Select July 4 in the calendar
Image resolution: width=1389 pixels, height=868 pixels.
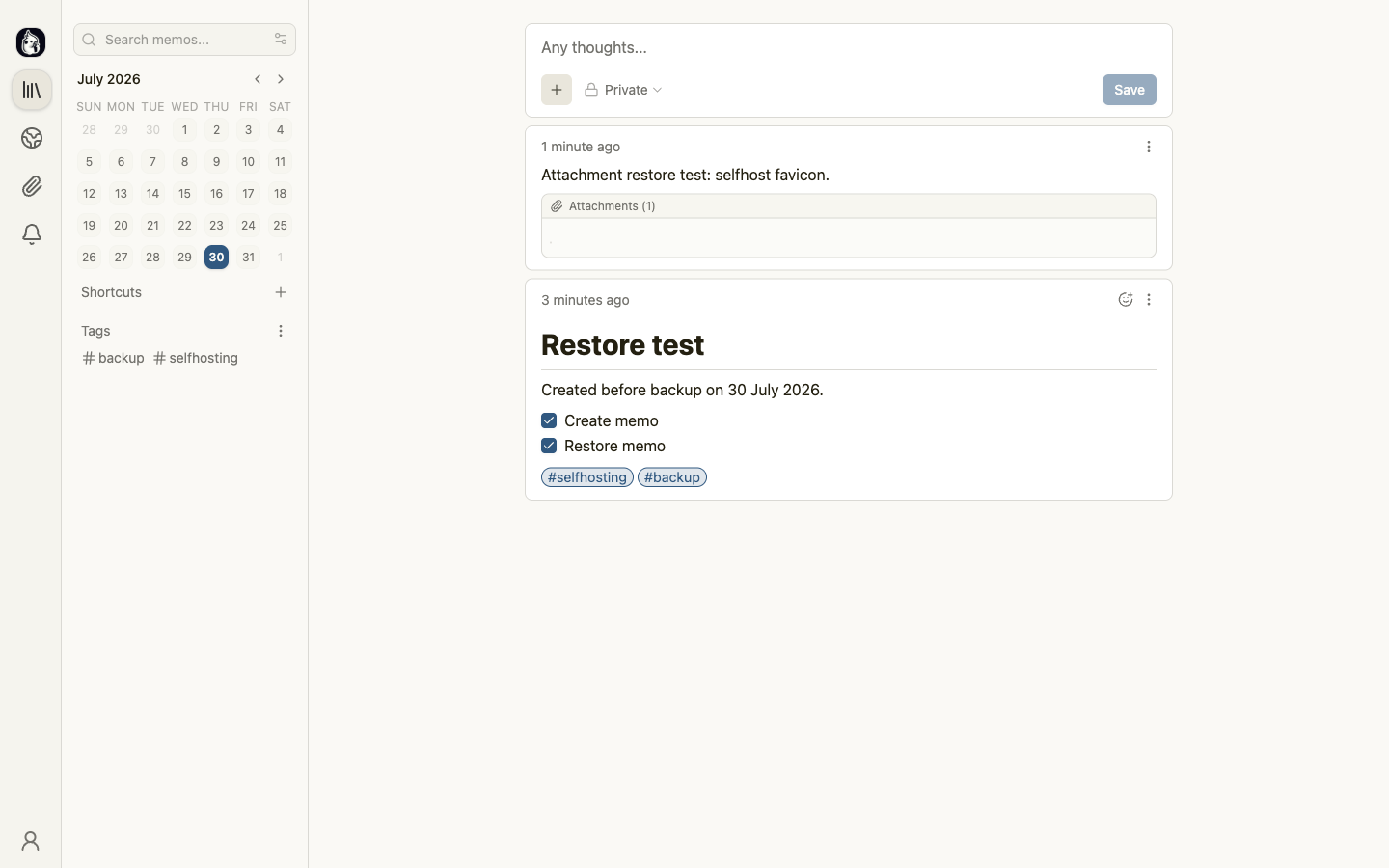pyautogui.click(x=280, y=130)
